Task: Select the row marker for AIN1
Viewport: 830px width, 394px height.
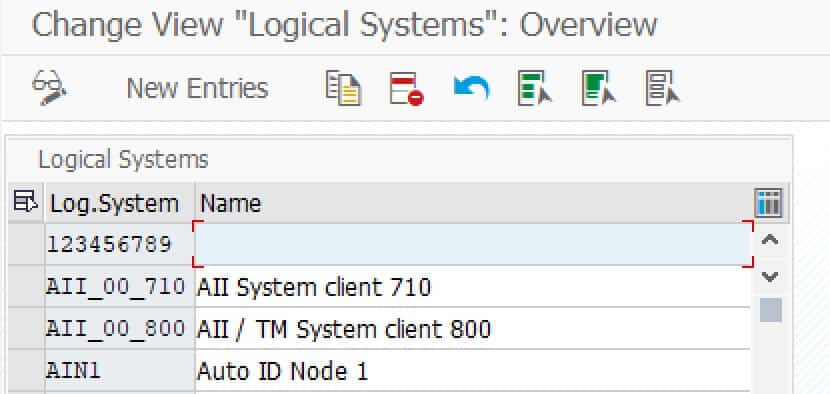Action: pyautogui.click(x=26, y=371)
